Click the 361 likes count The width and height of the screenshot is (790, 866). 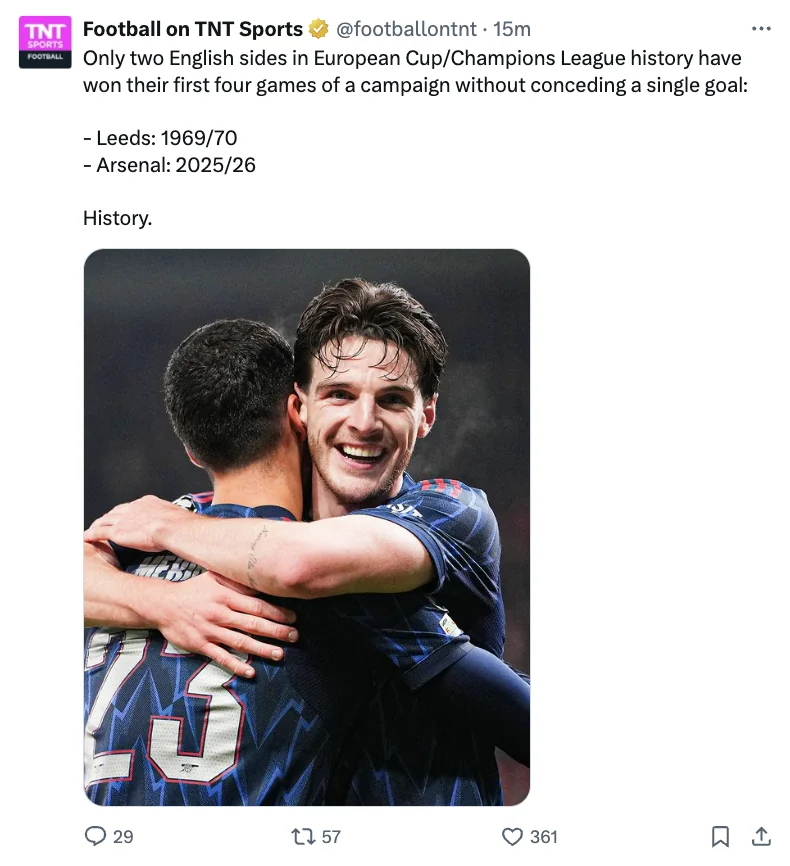coord(544,837)
